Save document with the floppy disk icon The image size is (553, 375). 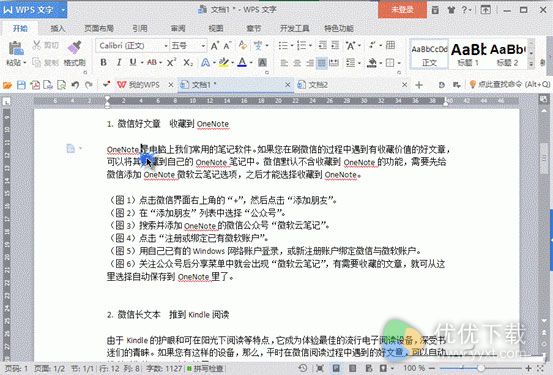click(x=21, y=85)
